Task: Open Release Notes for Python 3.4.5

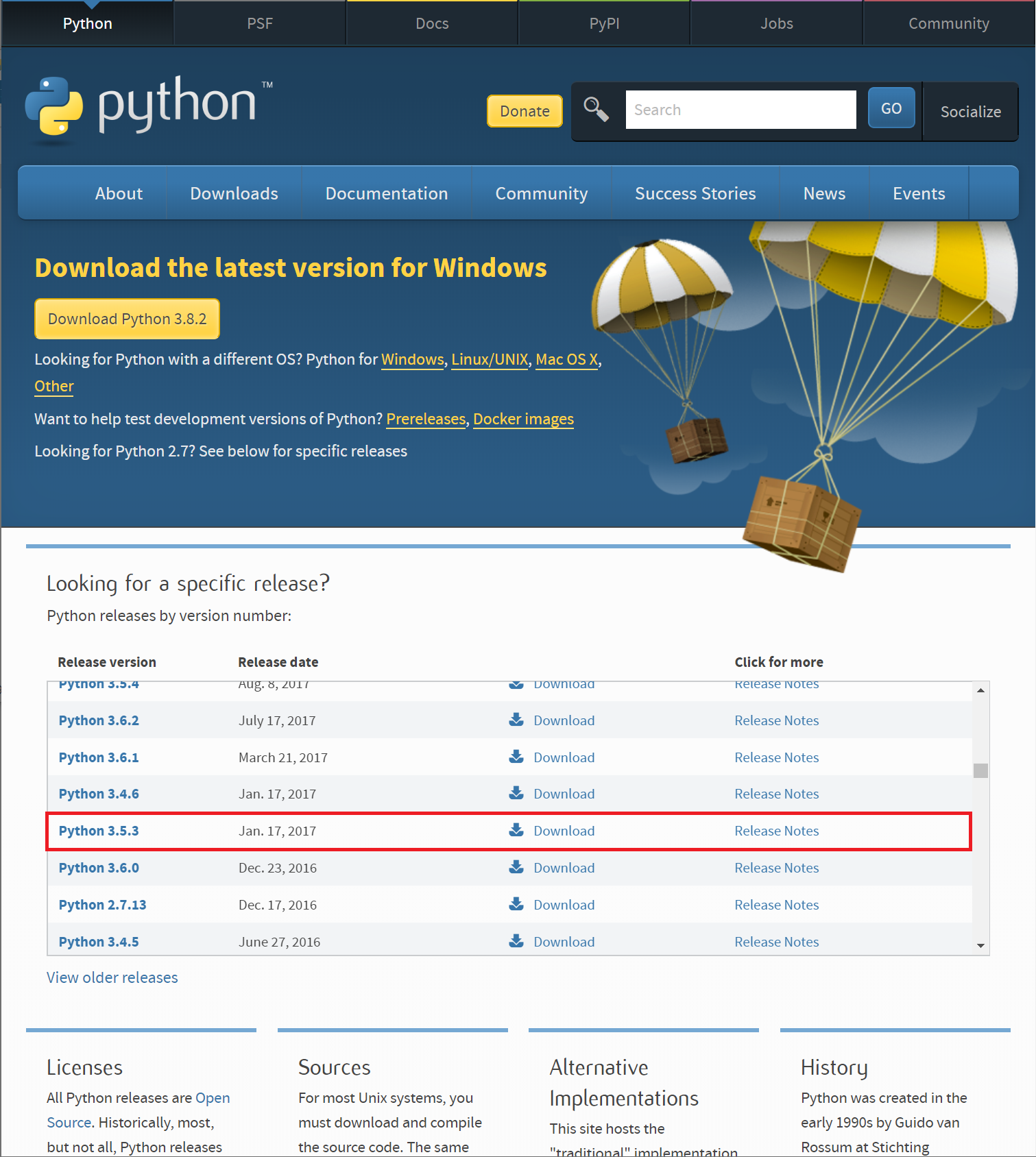Action: pyautogui.click(x=777, y=942)
